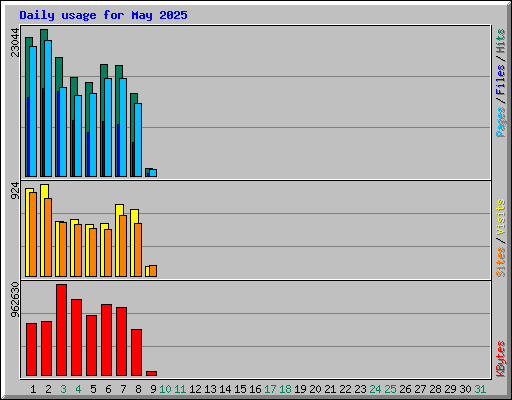Click the 23044 axis value
Viewport: 512px width, 400px height.
(x=15, y=43)
